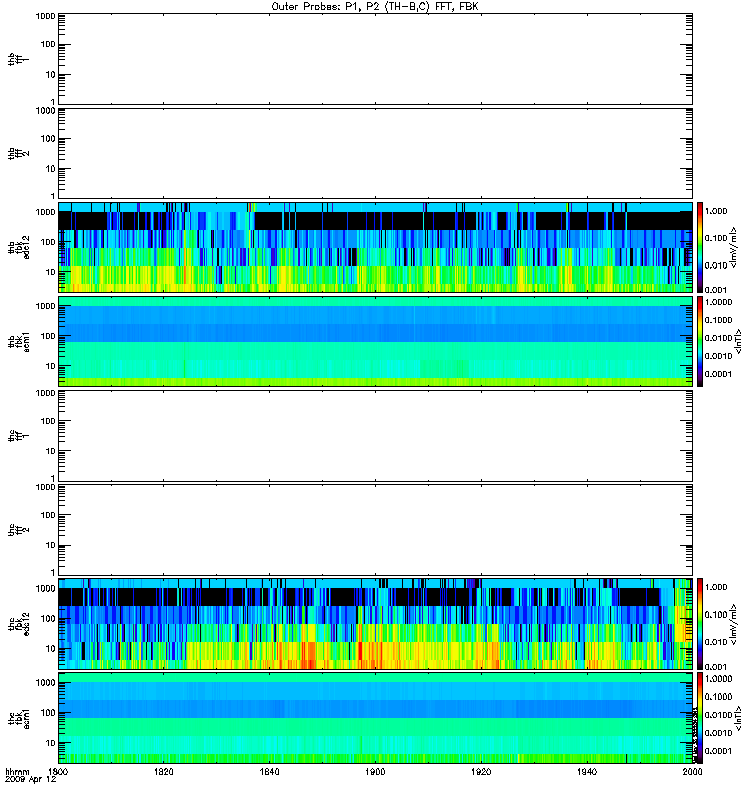
Task: Click the 2000 time axis label
Action: (692, 771)
